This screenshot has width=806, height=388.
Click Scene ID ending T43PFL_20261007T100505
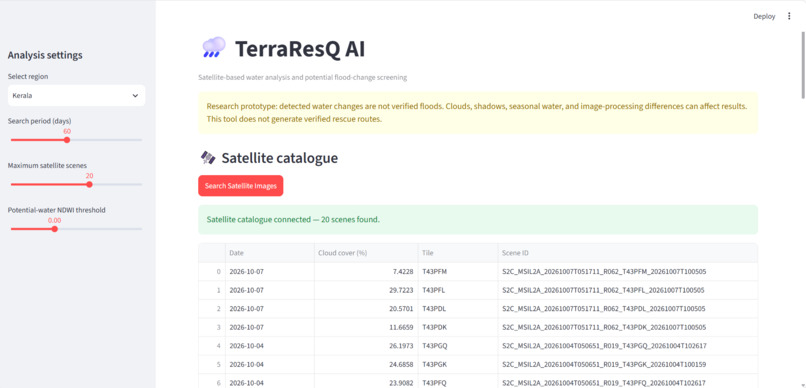pyautogui.click(x=628, y=290)
